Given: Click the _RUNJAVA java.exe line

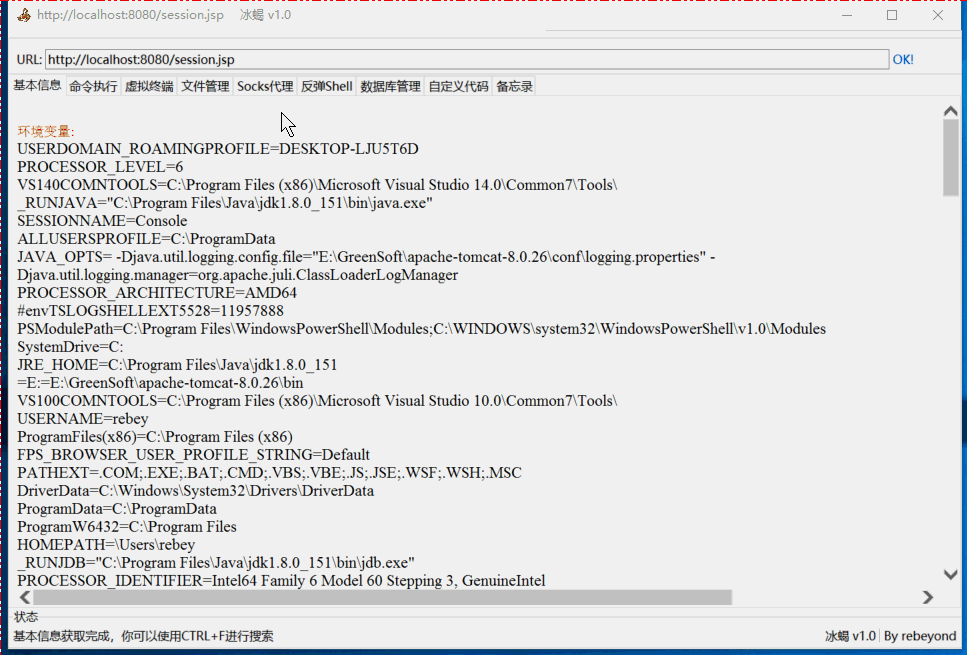Looking at the screenshot, I should click(225, 203).
